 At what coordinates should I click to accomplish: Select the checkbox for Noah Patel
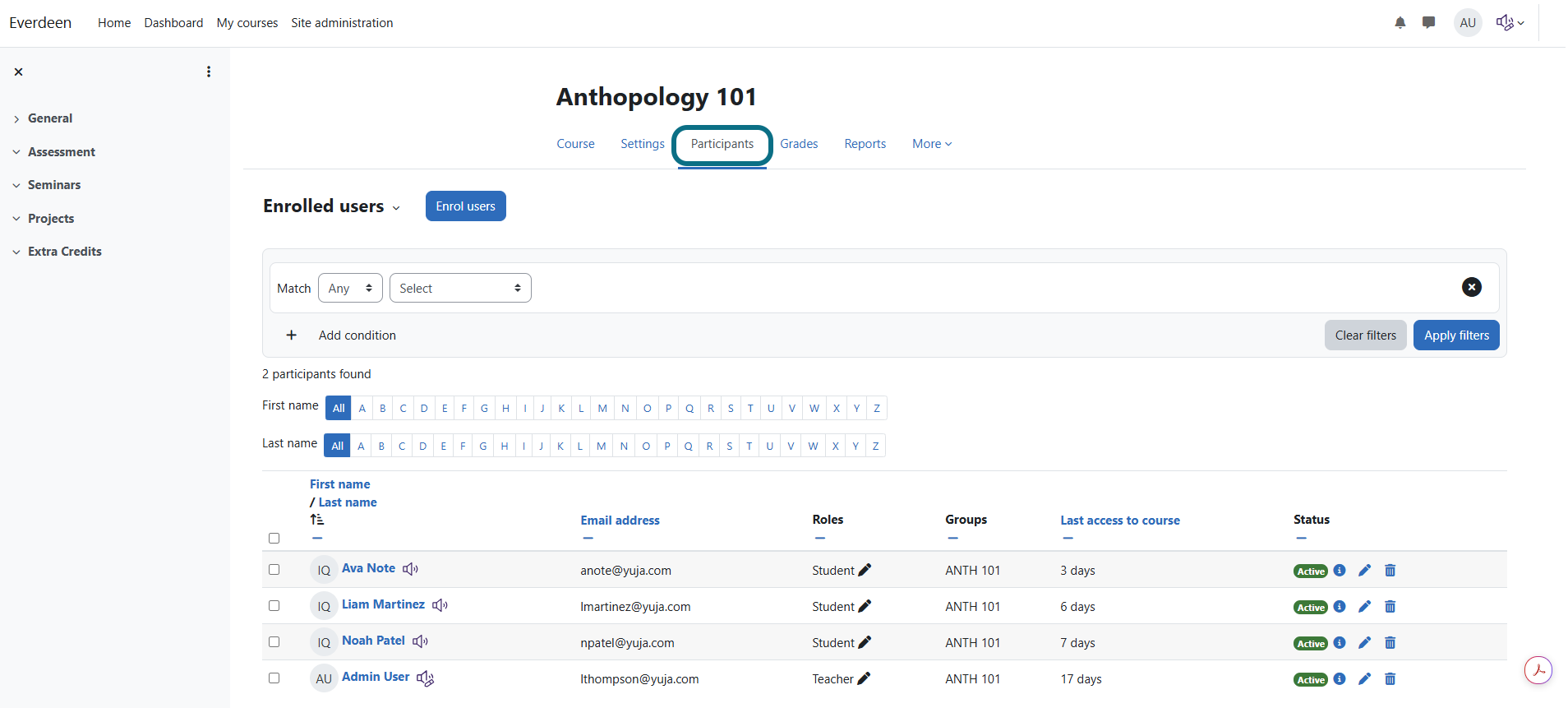click(x=274, y=642)
